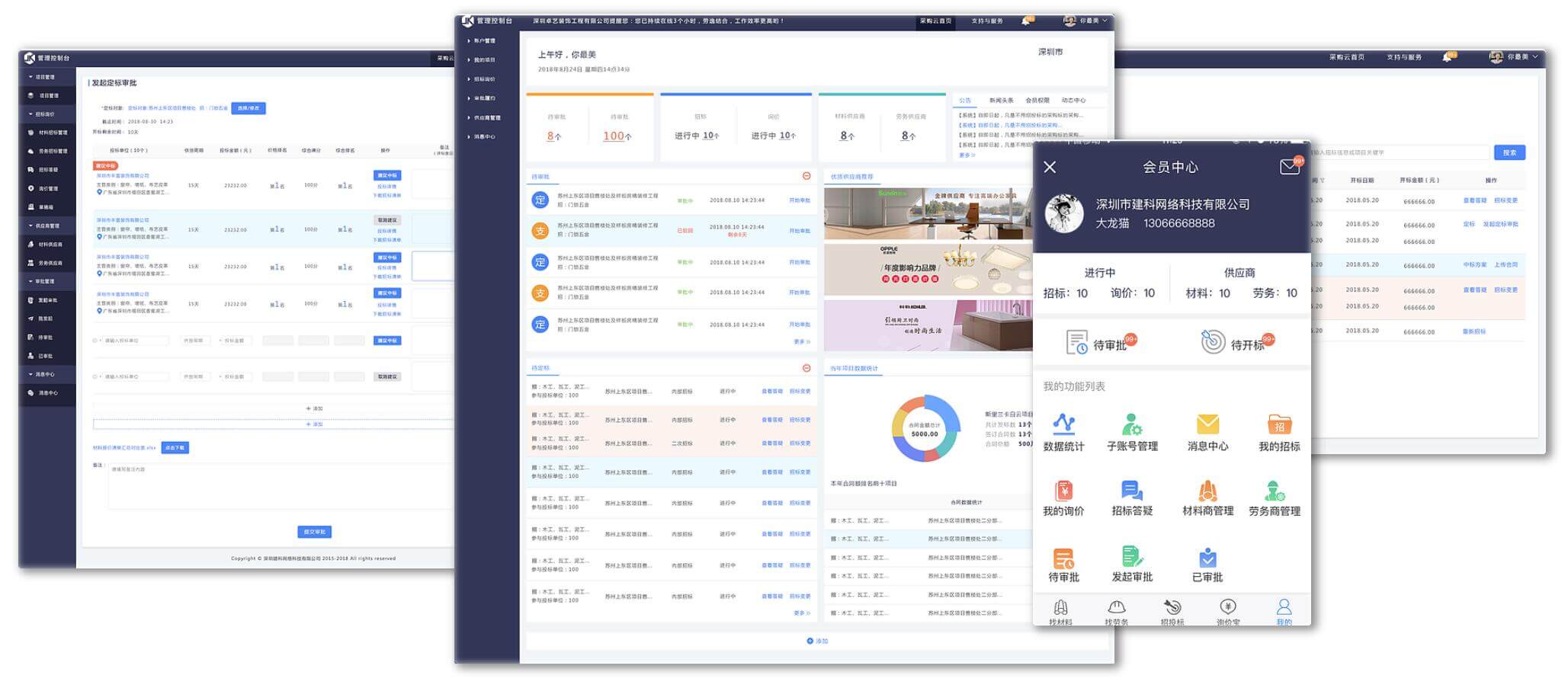
Task: Collapse the 待定标 panel with minus icon
Action: tap(806, 368)
